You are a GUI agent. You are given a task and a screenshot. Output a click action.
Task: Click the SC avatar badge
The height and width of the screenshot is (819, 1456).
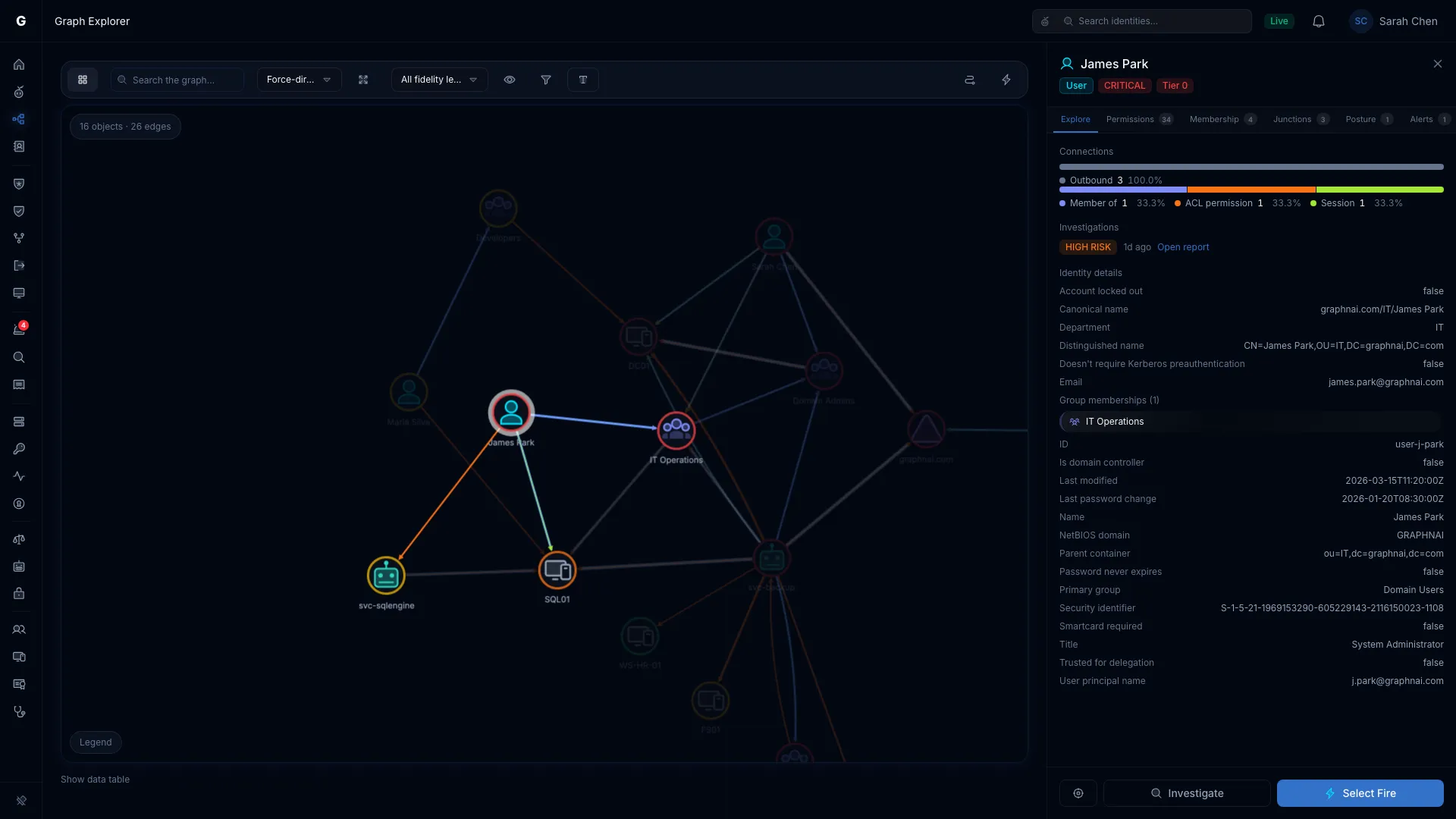coord(1361,21)
